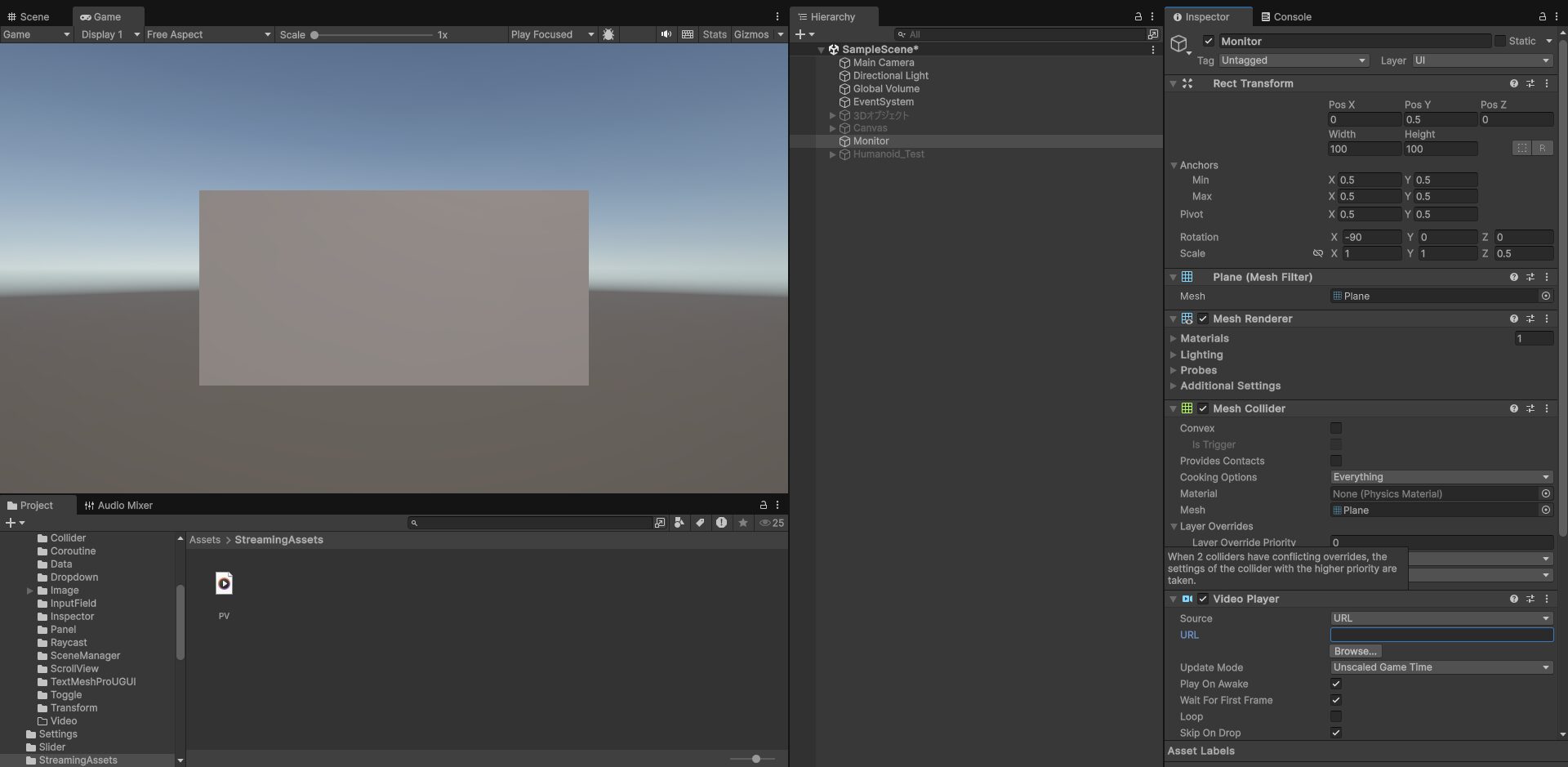Disable Play On Awake in Video Player
The image size is (1568, 767).
click(x=1336, y=685)
